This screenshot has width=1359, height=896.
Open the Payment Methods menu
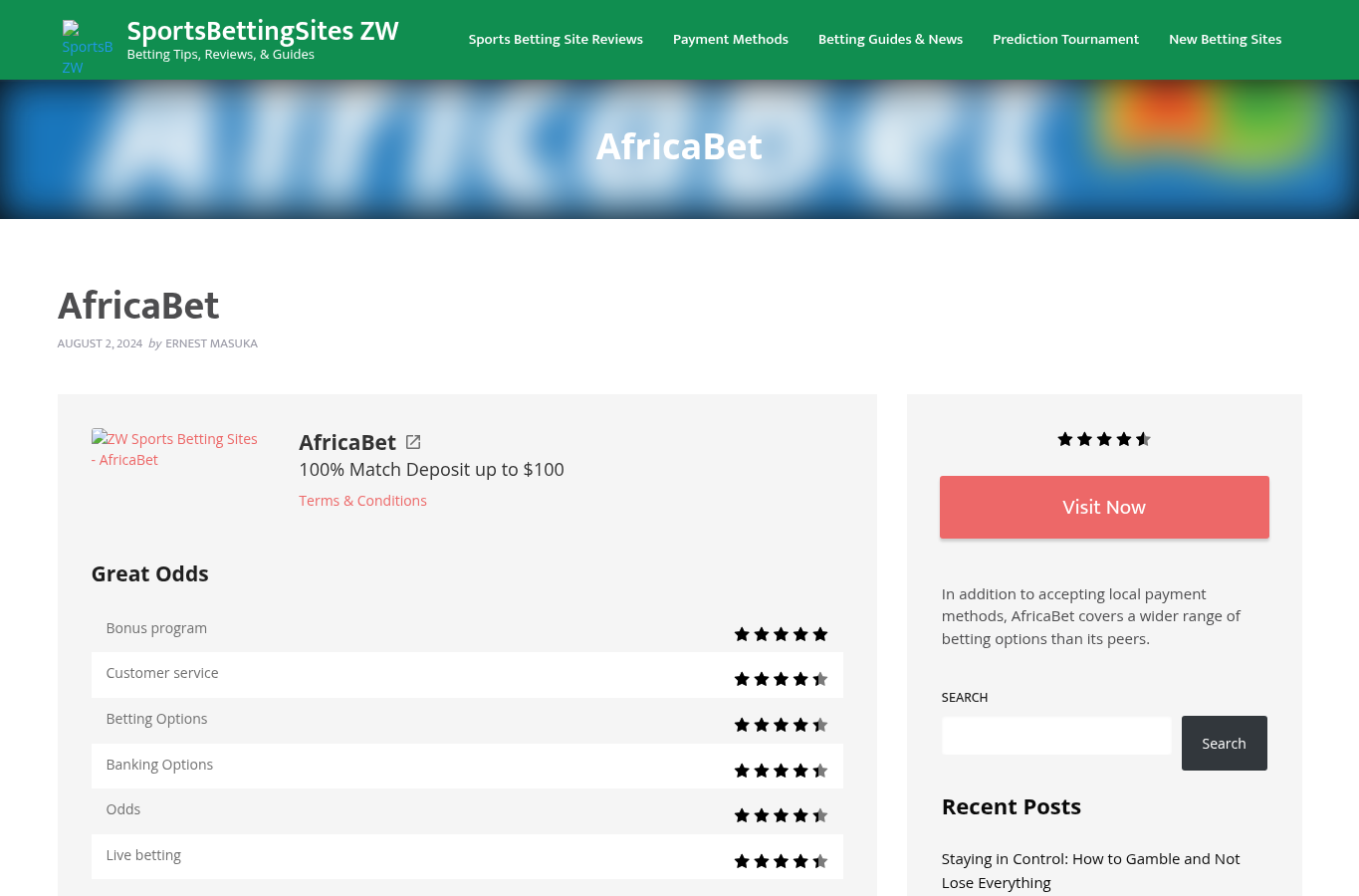(x=731, y=40)
